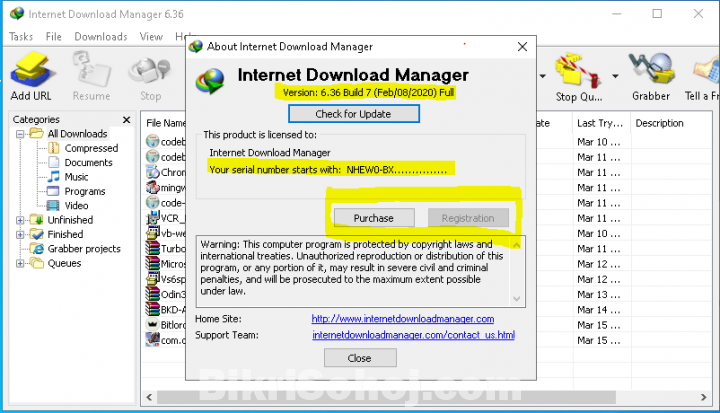Screen dimensions: 720x413
Task: Open the Home Site link
Action: [x=403, y=319]
